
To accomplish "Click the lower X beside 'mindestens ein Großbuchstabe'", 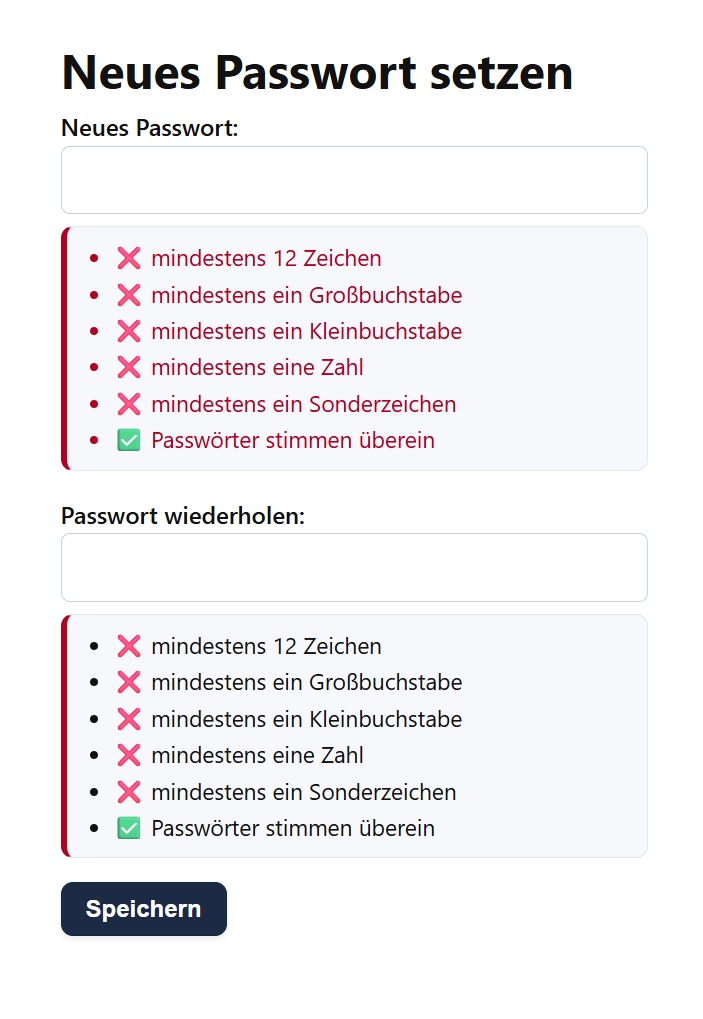I will pos(128,682).
